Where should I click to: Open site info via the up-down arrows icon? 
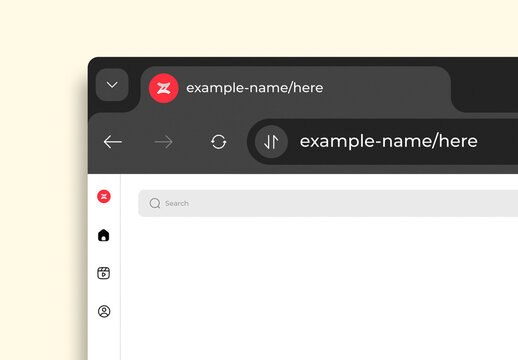271,142
